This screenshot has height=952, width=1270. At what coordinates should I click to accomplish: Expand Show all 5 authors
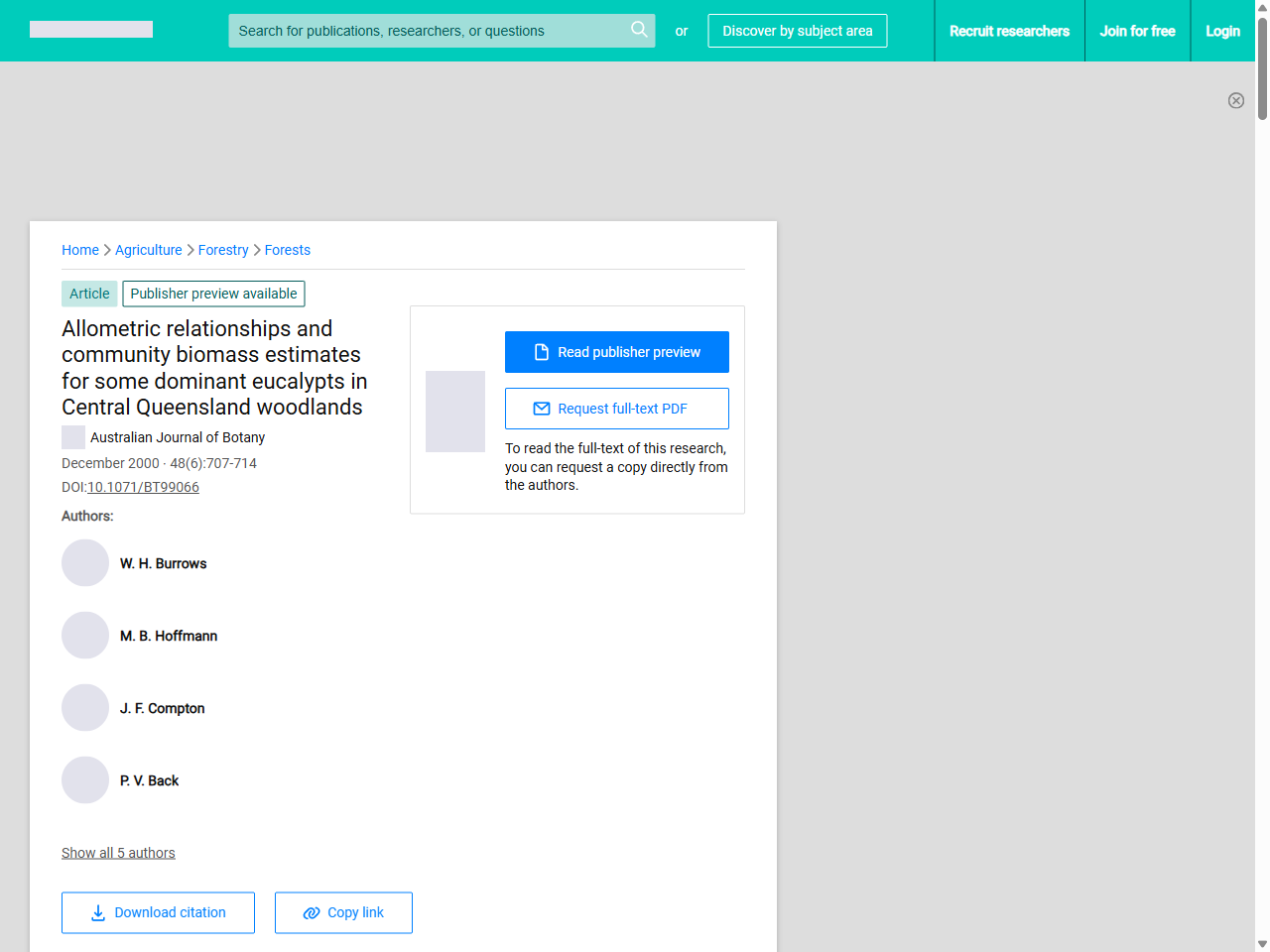pyautogui.click(x=118, y=853)
